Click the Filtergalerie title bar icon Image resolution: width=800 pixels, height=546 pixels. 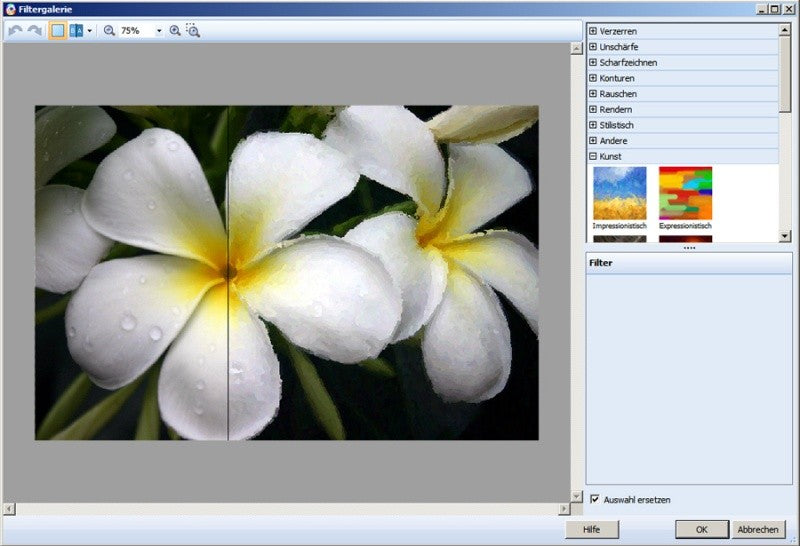pyautogui.click(x=10, y=9)
